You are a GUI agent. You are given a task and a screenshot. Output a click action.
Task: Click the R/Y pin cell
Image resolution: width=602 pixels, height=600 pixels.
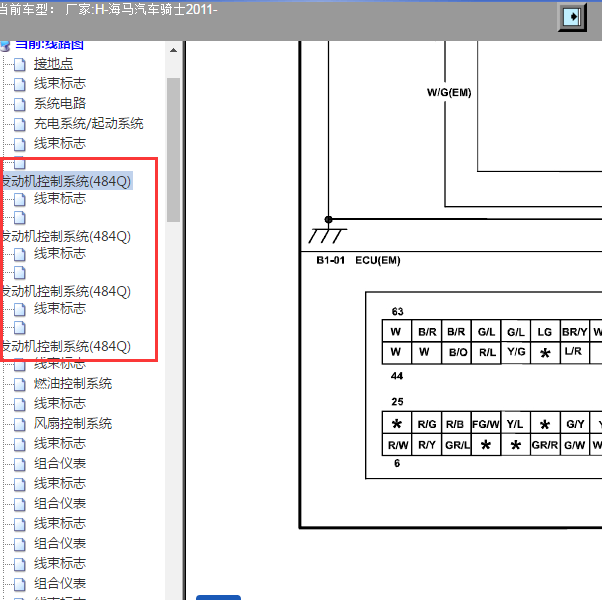pyautogui.click(x=427, y=445)
